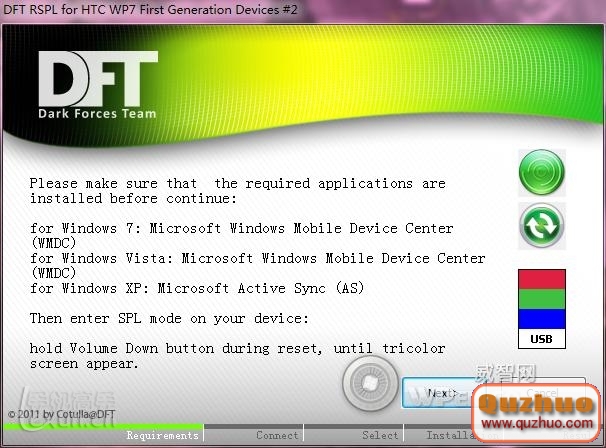Click the line "for Windows XP: Microsoft Active Sync (AS)"
Viewport: 606px width, 448px height.
[197, 288]
